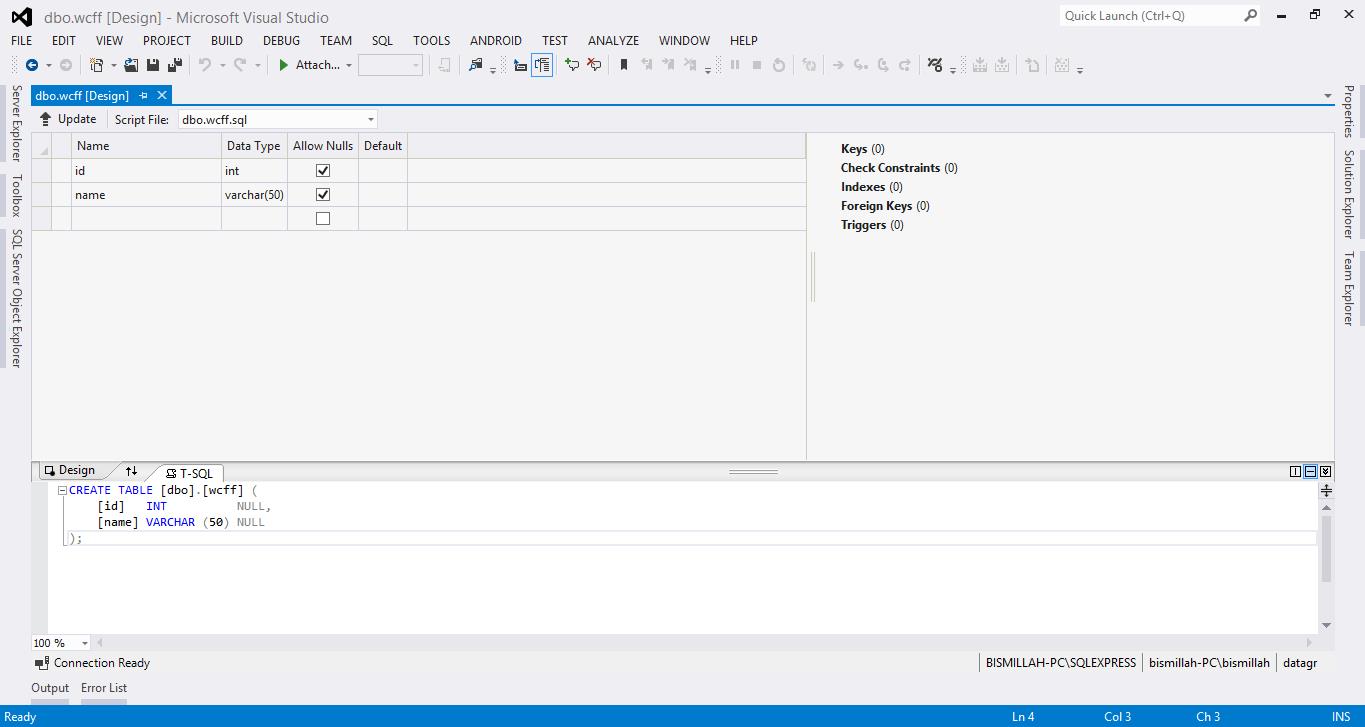
Task: Click the Indexes (0) entry
Action: coord(872,187)
